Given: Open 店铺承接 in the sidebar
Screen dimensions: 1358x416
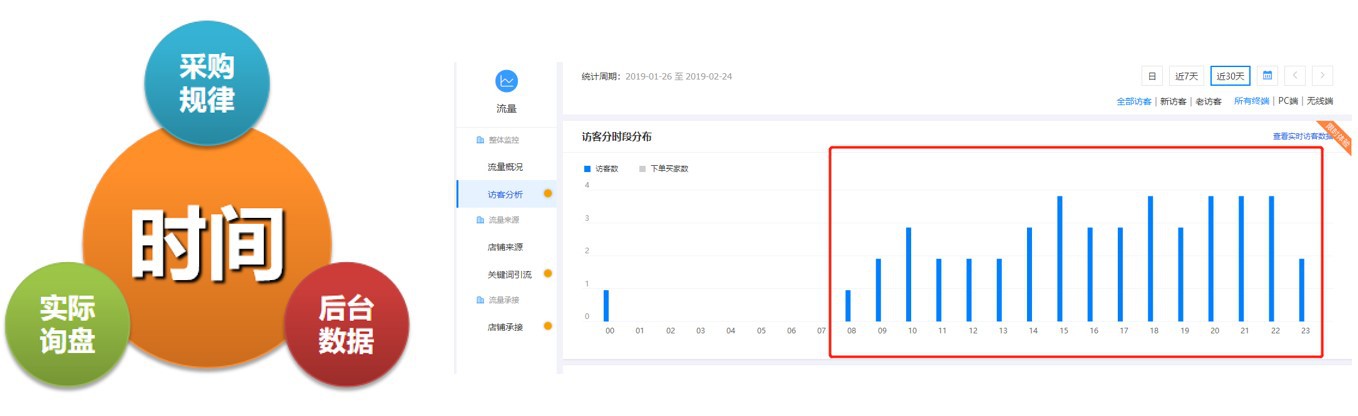Looking at the screenshot, I should point(505,326).
